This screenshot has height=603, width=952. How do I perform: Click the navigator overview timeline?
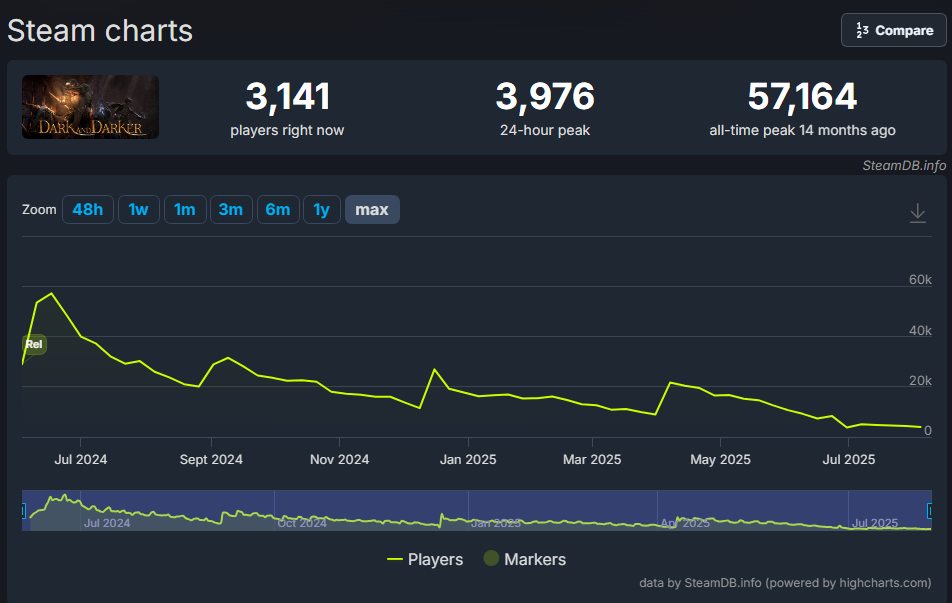click(x=477, y=511)
